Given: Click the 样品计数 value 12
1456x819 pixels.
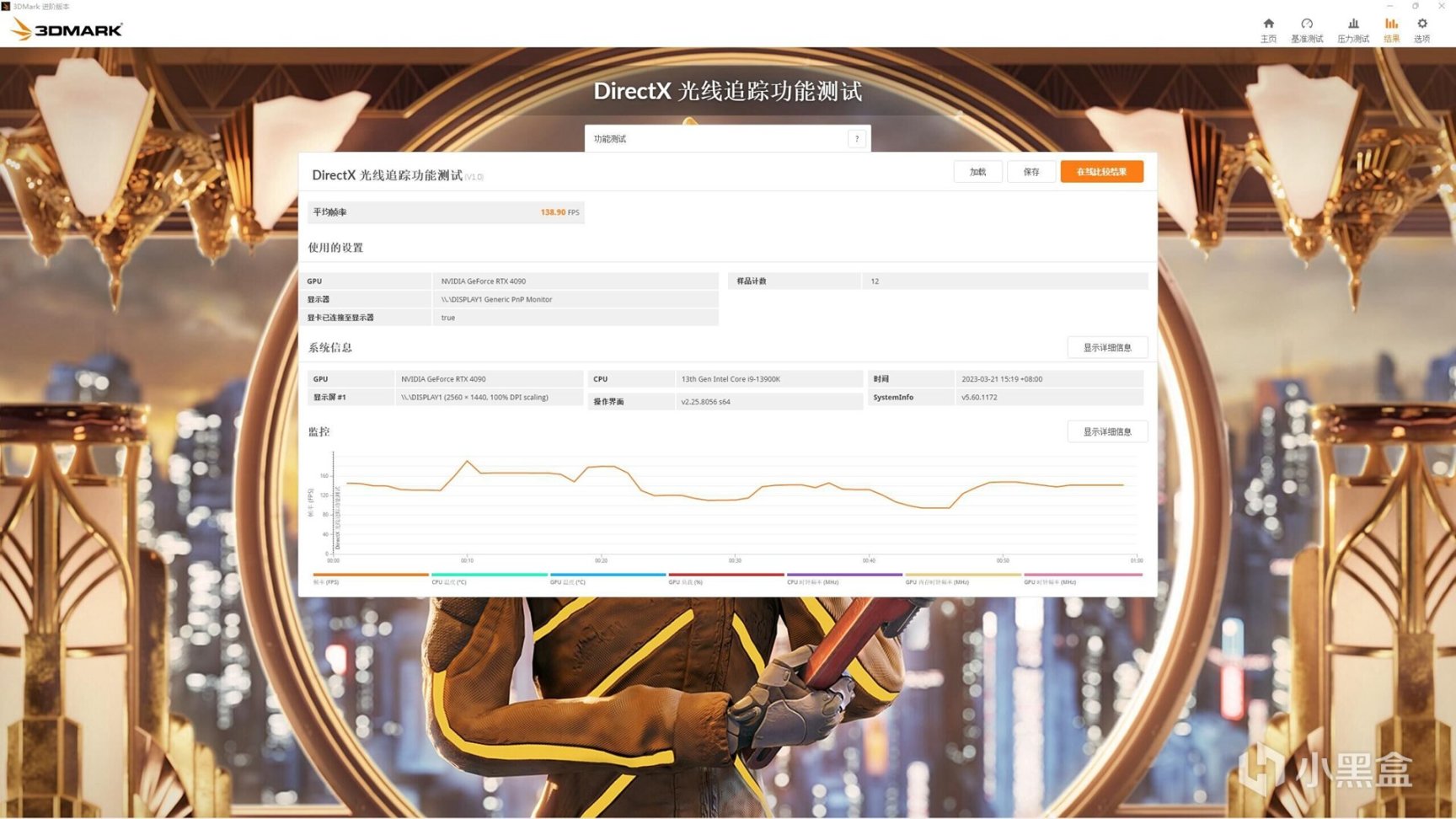Looking at the screenshot, I should (x=875, y=281).
